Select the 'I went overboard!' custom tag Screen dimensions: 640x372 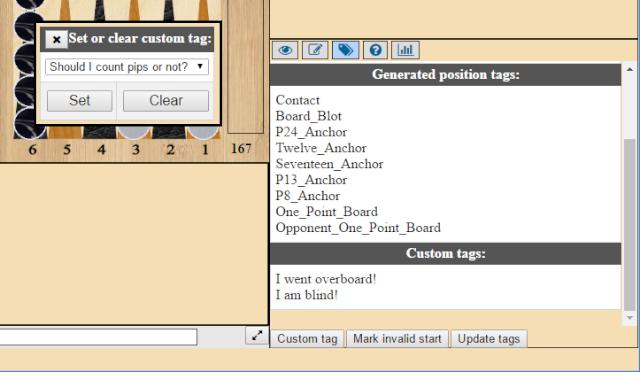click(326, 279)
